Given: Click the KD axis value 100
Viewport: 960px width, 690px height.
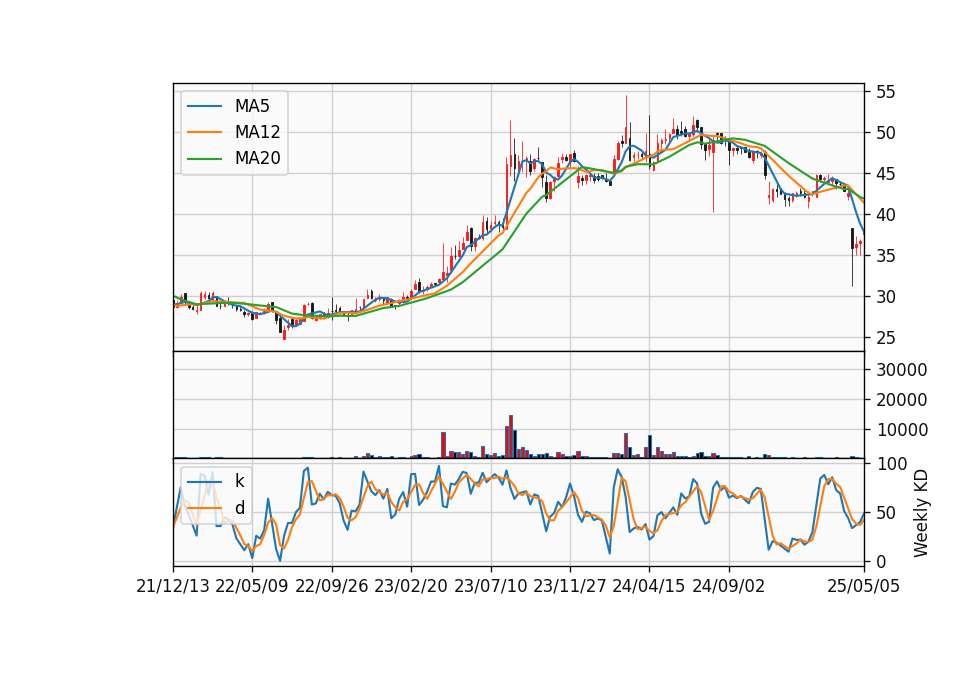Looking at the screenshot, I should [891, 464].
